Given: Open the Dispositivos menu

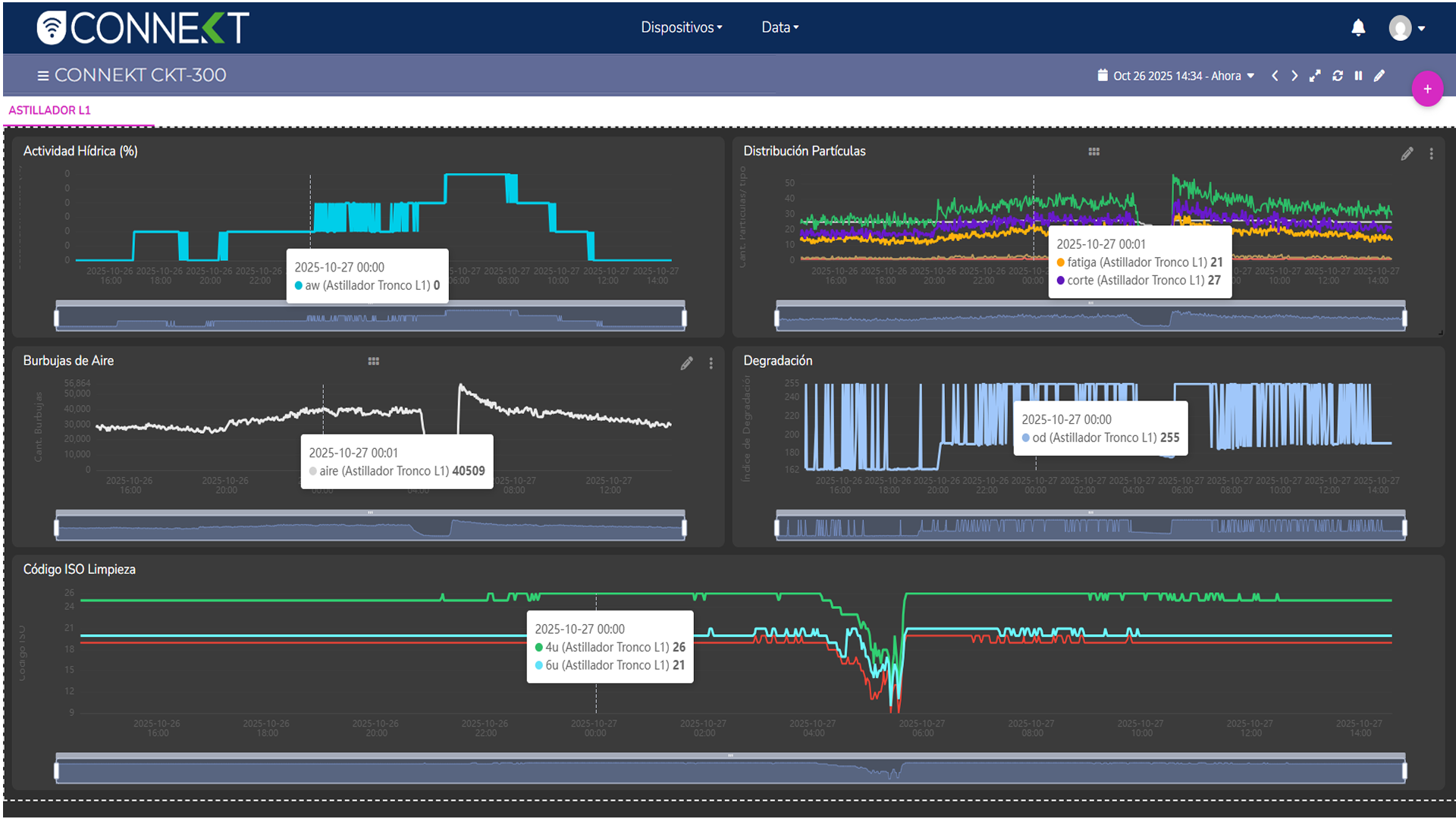Looking at the screenshot, I should [681, 27].
